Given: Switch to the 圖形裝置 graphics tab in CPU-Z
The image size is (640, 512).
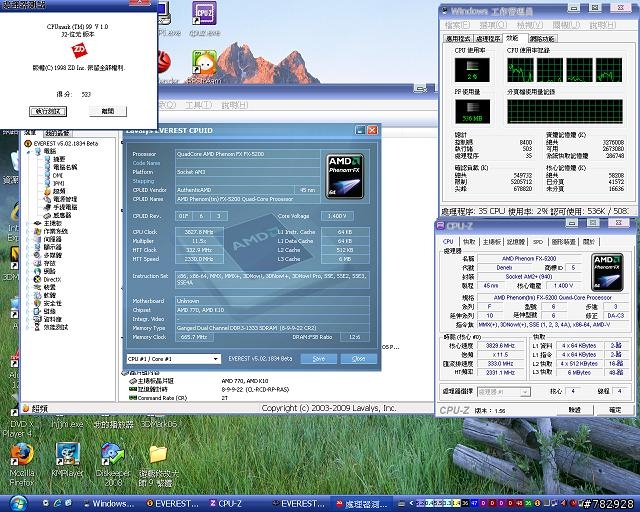Looking at the screenshot, I should point(564,241).
